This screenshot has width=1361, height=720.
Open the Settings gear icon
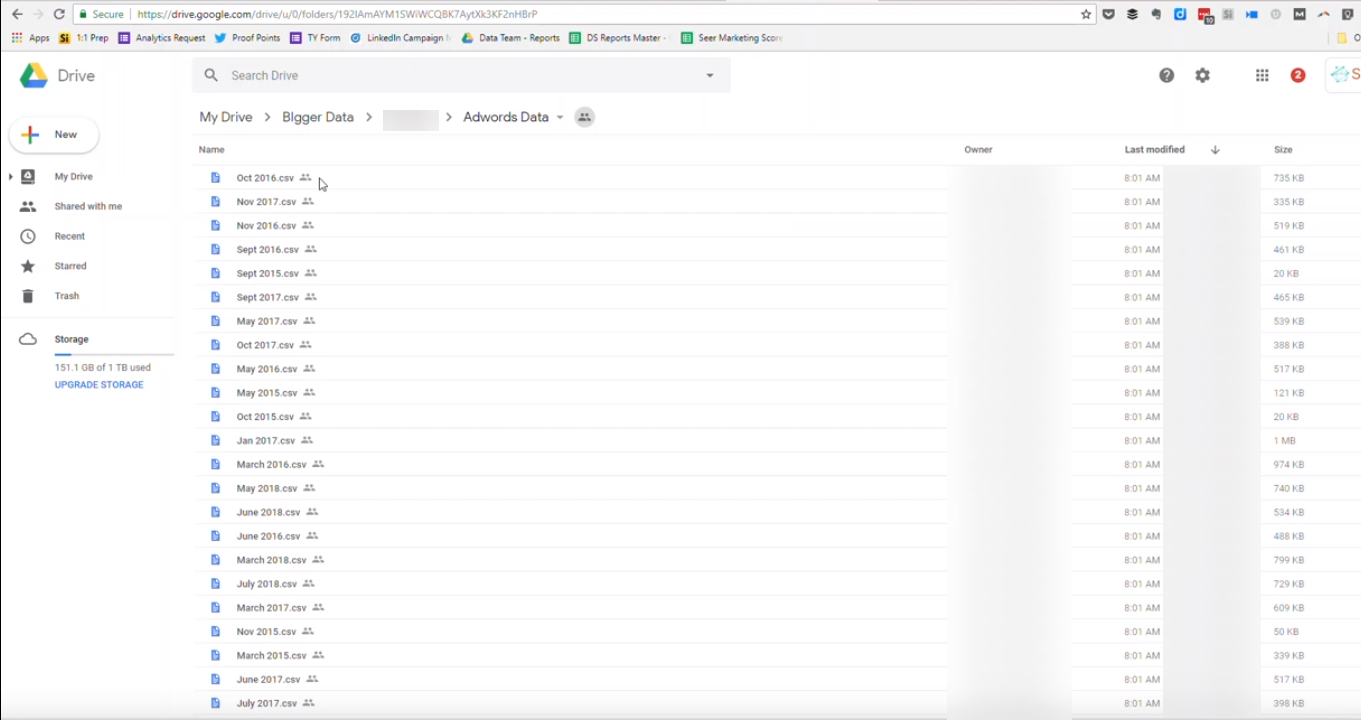click(1202, 75)
